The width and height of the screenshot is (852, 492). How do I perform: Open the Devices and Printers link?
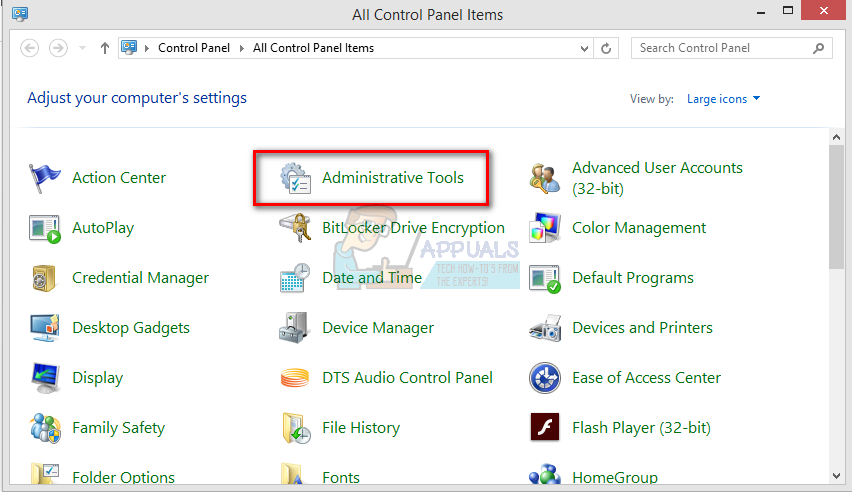642,328
